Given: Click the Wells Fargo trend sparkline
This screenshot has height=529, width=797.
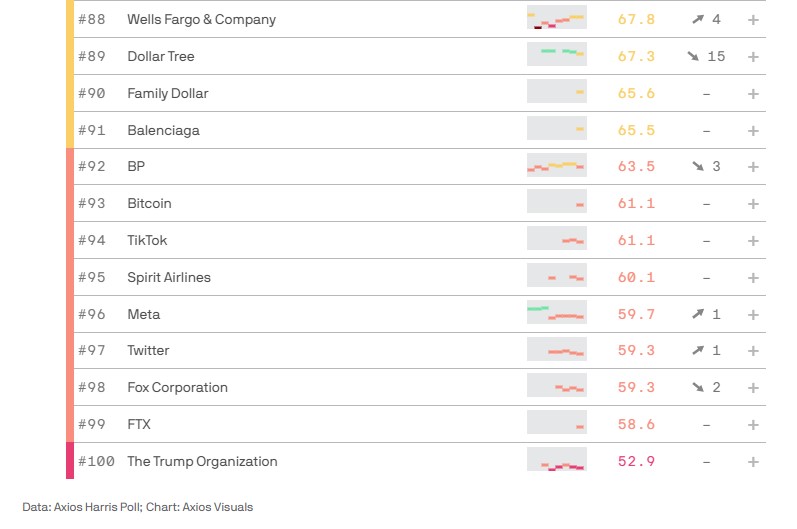Looking at the screenshot, I should tap(556, 20).
